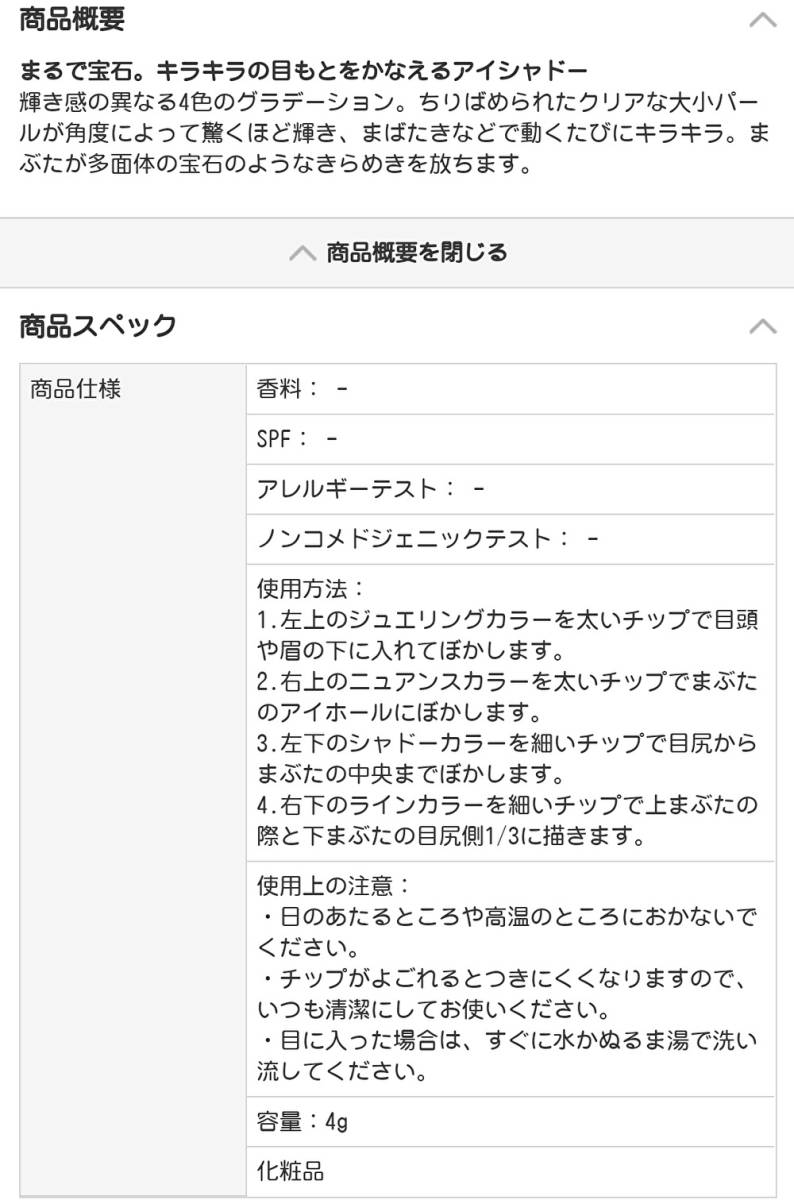Click the bold line まるで宝石。キラキラの目もとをかなえるアイシャドー

pyautogui.click(x=303, y=72)
